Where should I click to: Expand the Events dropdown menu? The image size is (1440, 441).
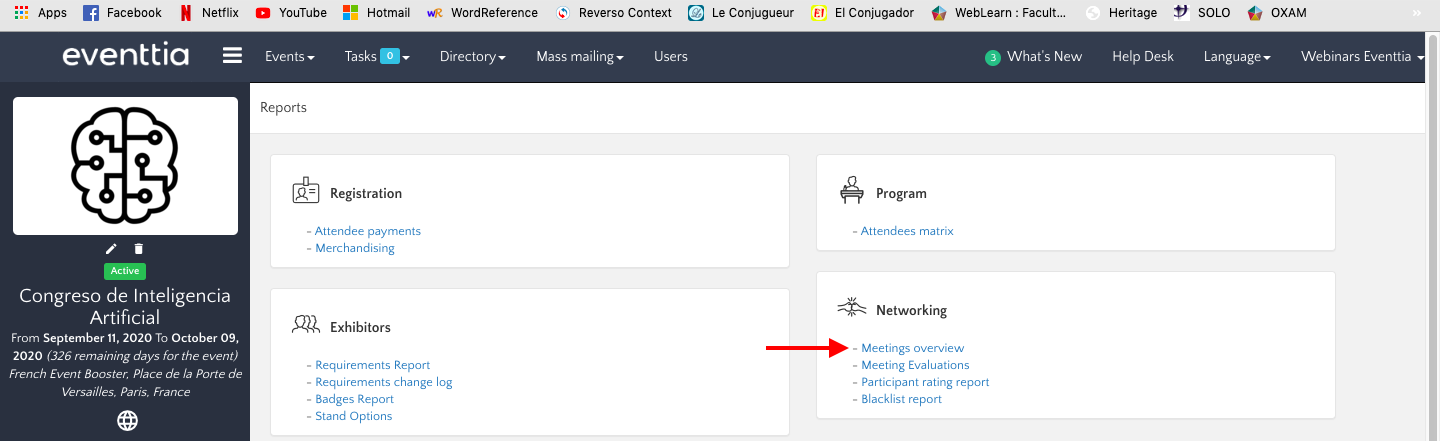(289, 57)
